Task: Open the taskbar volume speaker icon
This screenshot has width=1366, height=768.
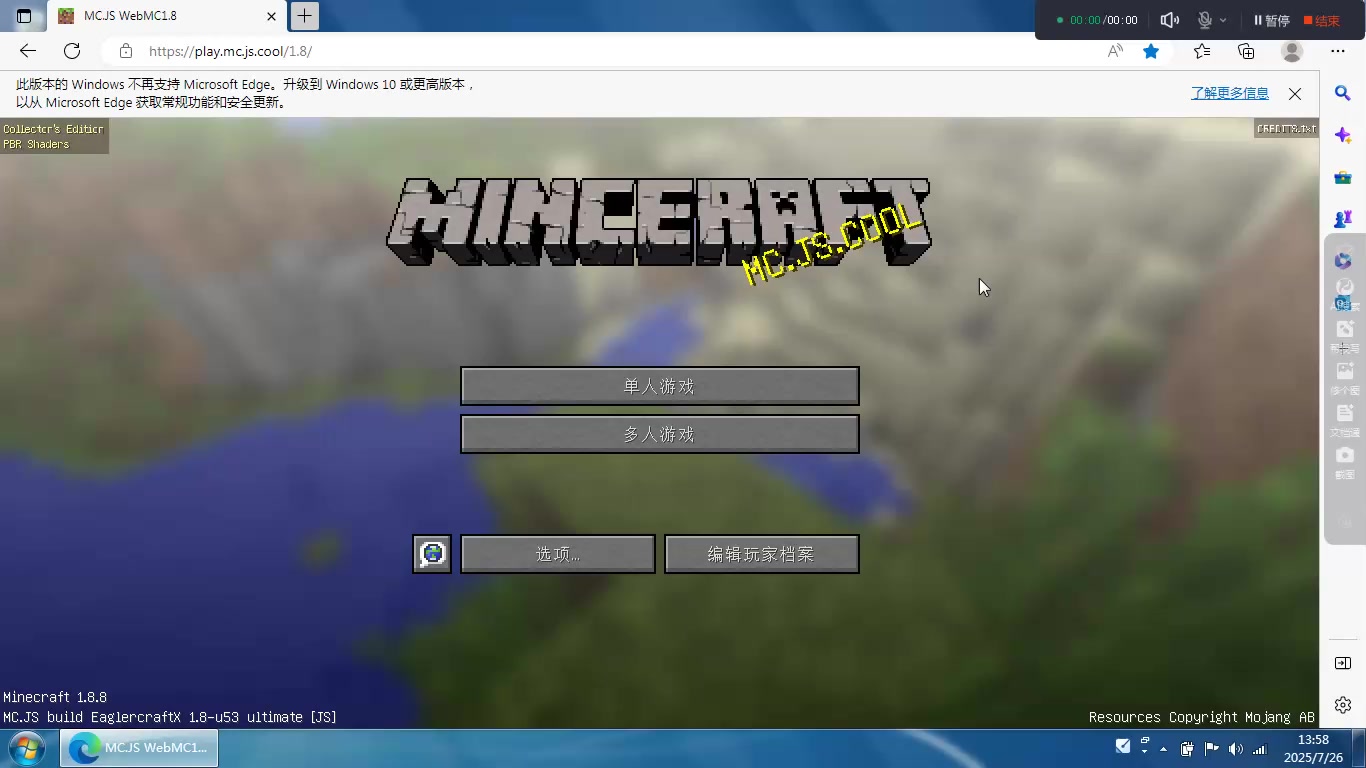Action: [1235, 748]
